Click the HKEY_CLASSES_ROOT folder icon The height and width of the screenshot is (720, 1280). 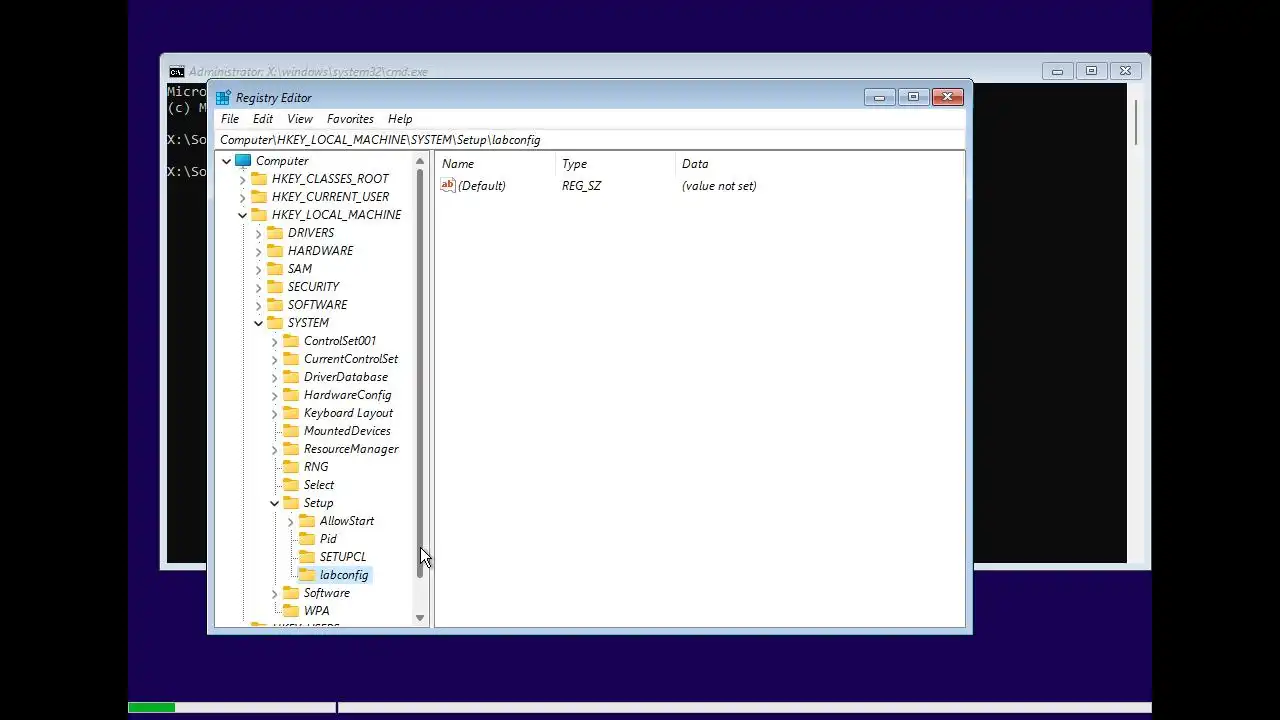coord(259,179)
